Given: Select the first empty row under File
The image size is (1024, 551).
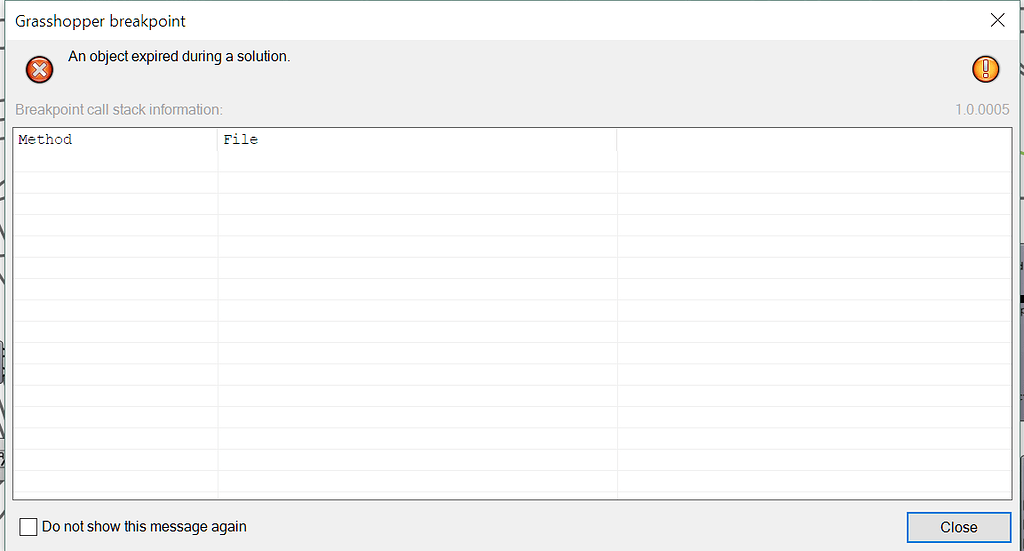Looking at the screenshot, I should [417, 161].
